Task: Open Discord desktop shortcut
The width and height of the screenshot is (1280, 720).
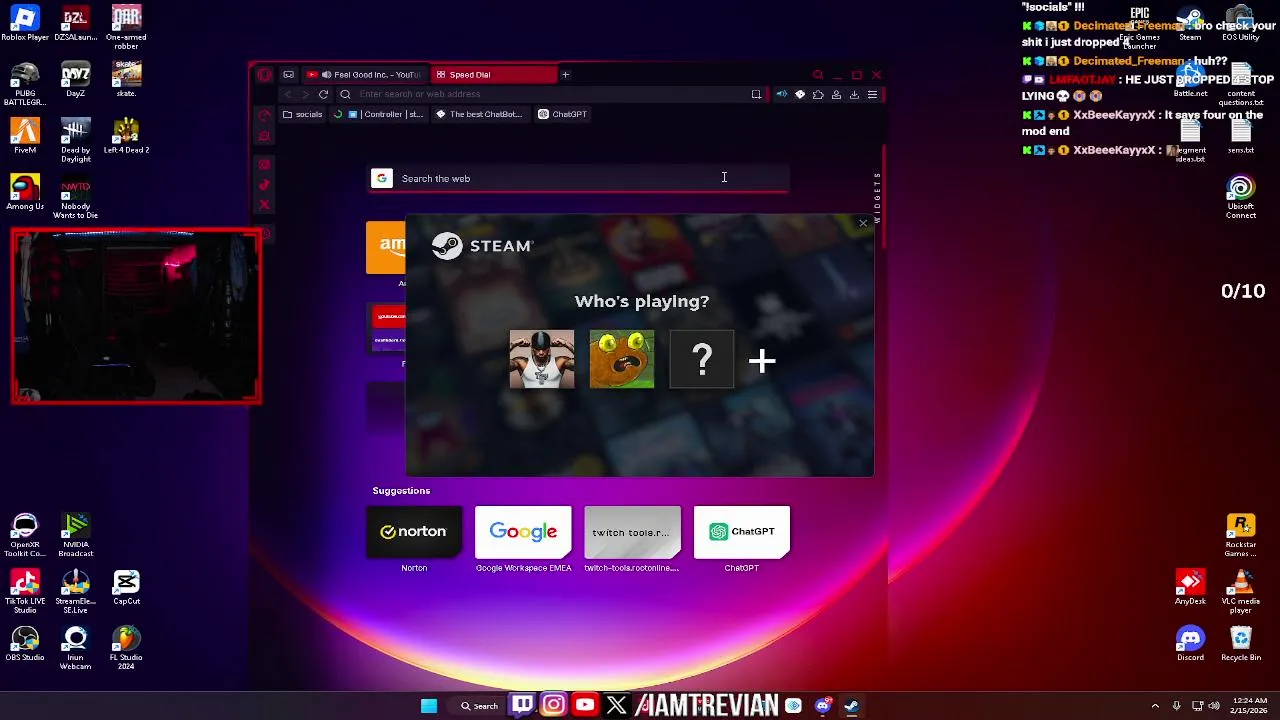Action: (1190, 644)
